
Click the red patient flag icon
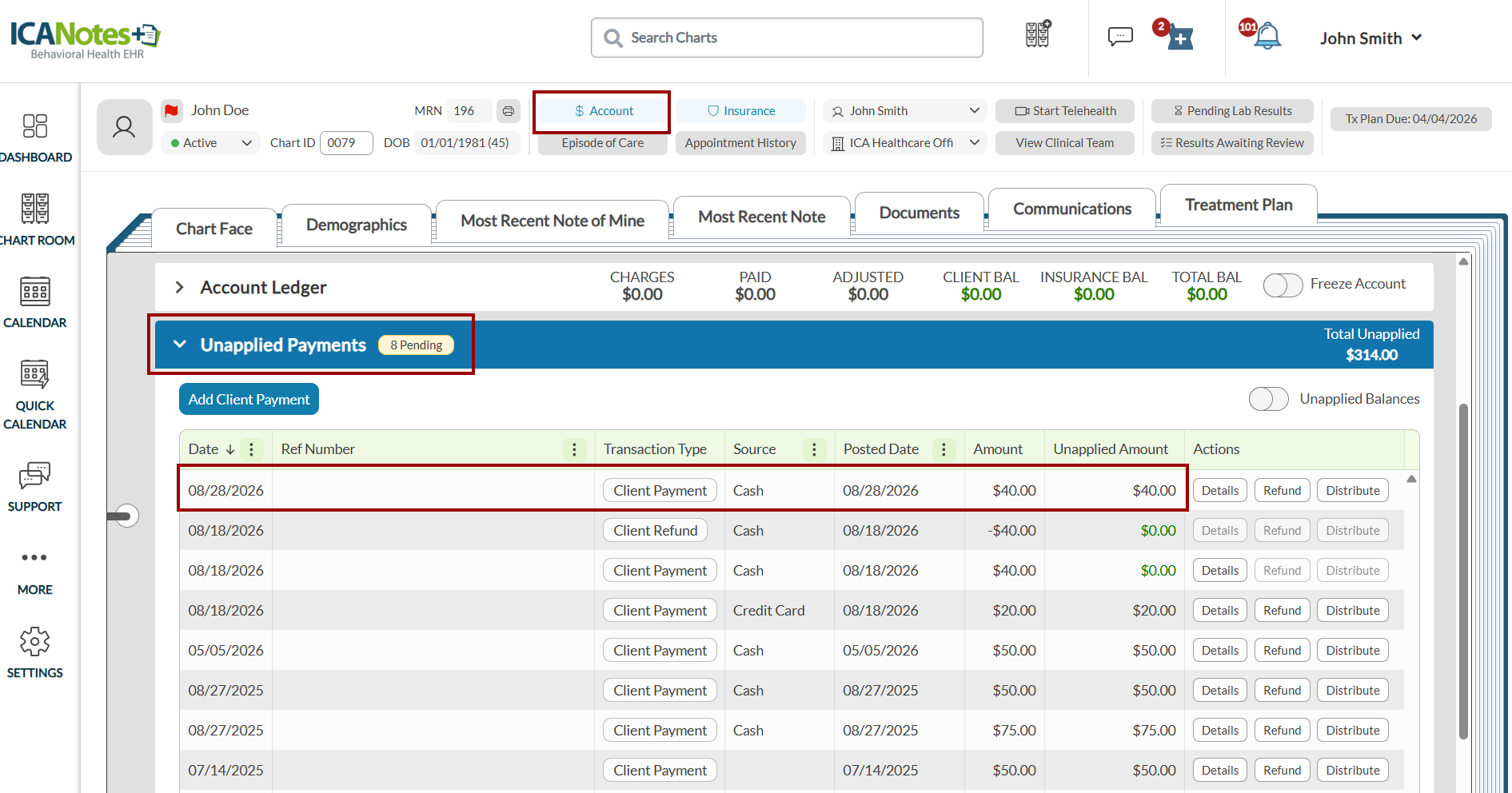[171, 110]
